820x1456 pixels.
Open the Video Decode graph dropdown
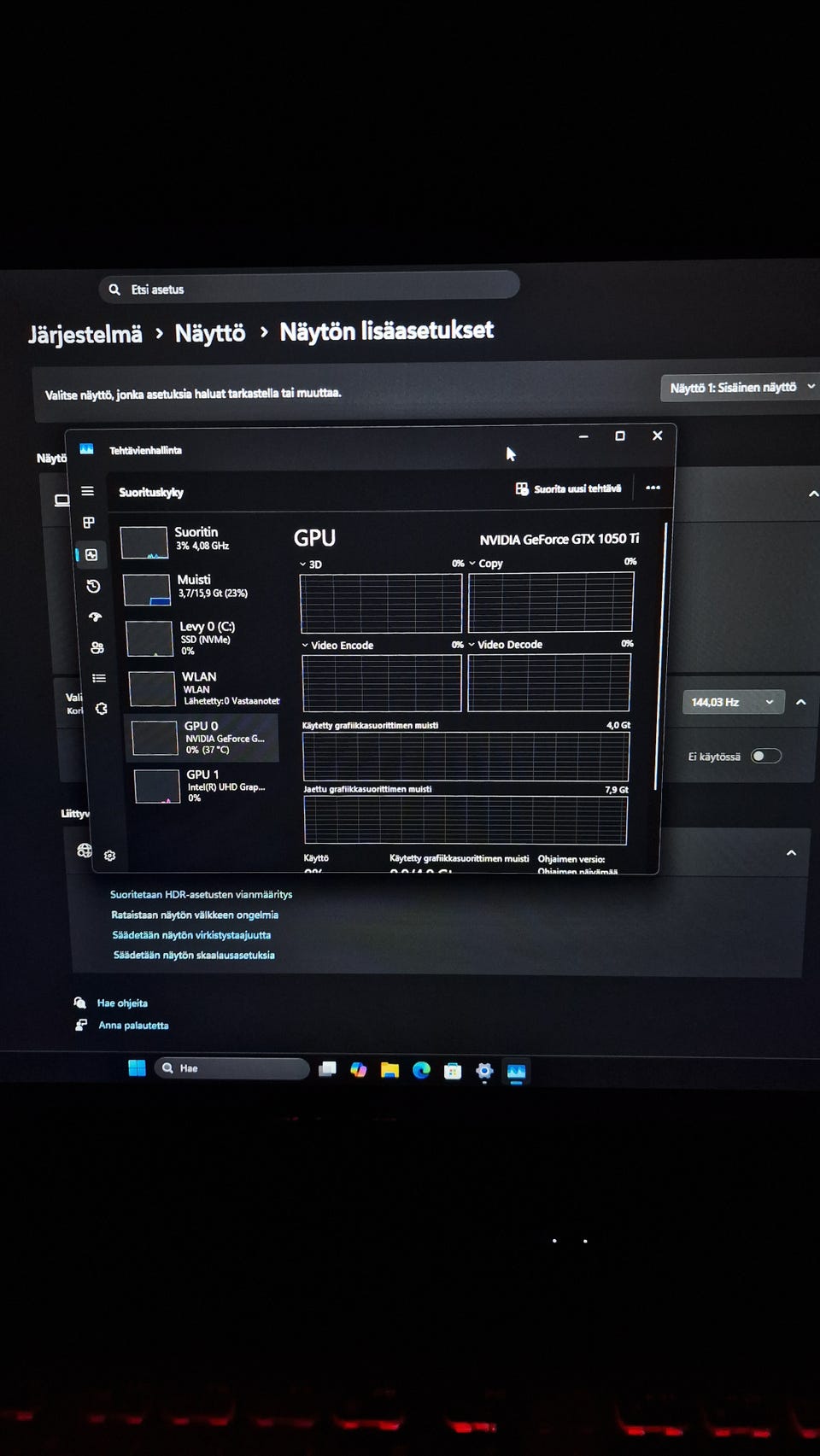point(471,645)
